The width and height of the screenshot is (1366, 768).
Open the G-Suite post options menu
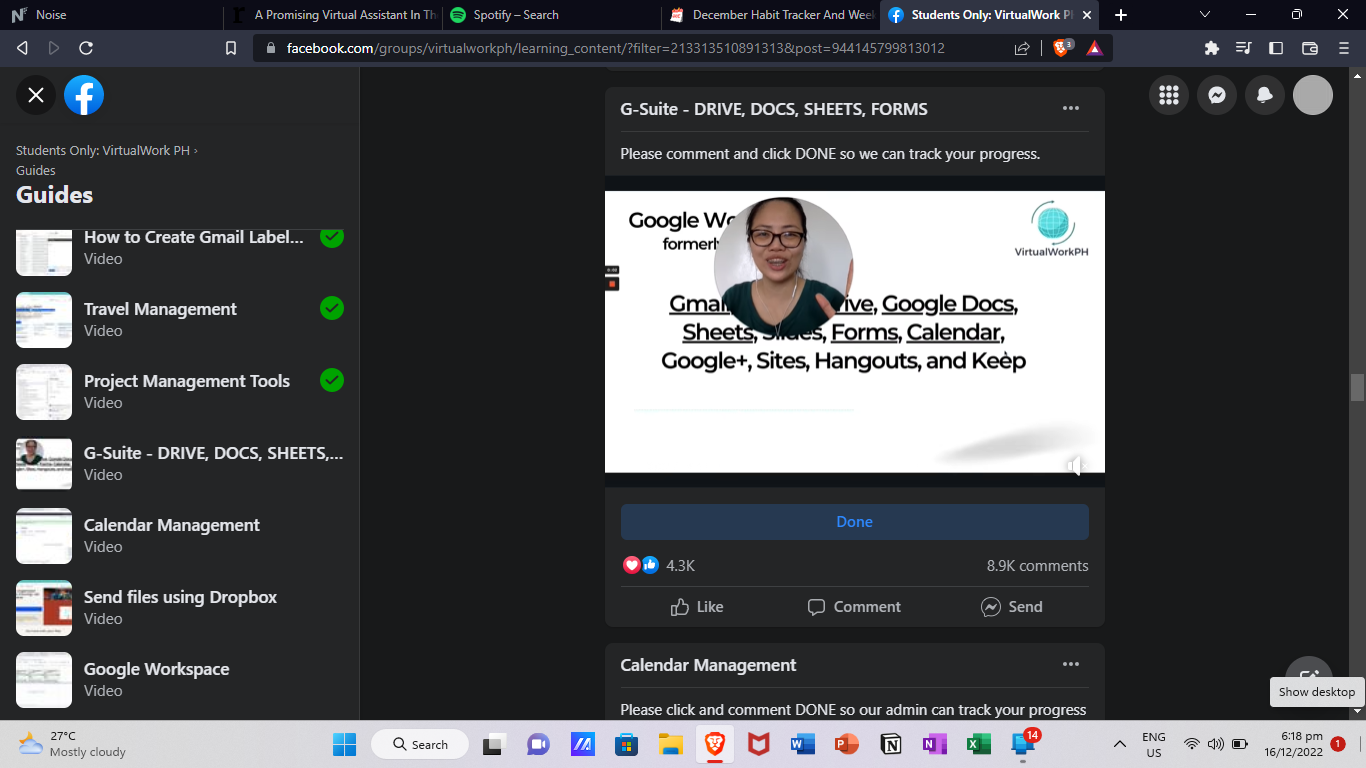click(x=1071, y=108)
